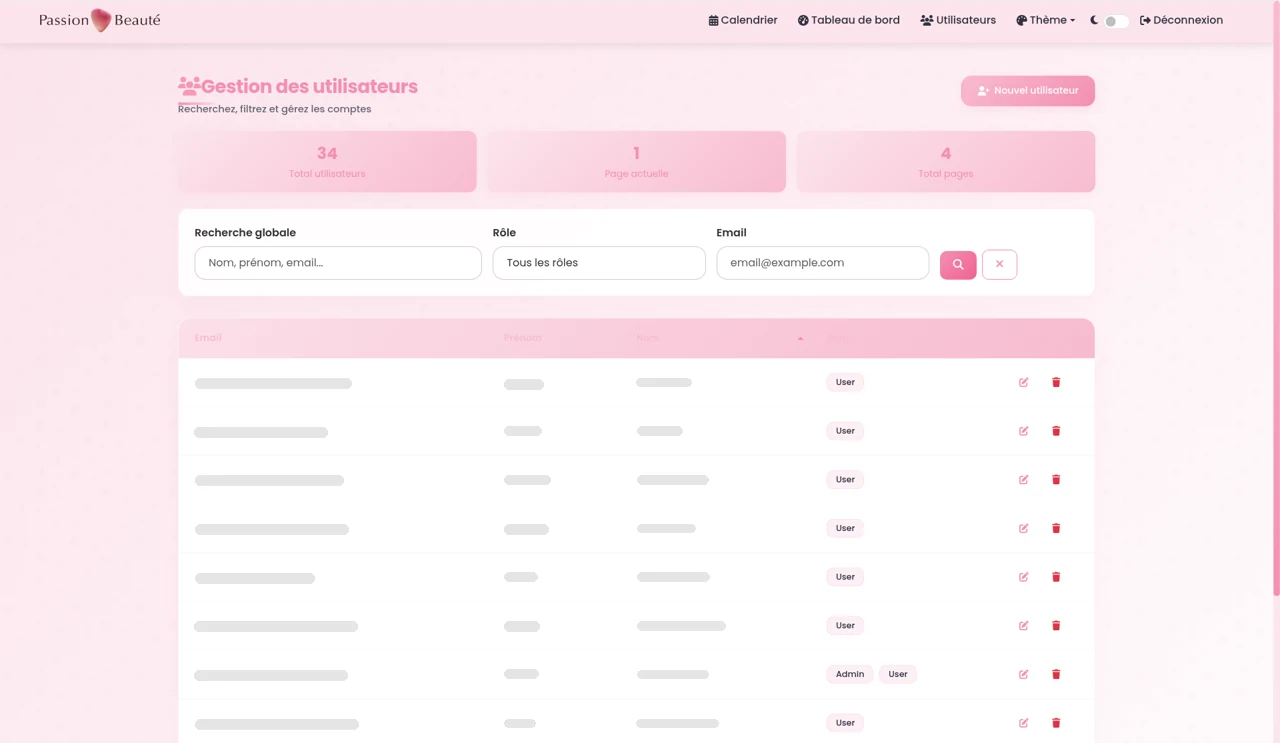The image size is (1280, 743).
Task: Delete the user in the third row
Action: coord(1056,480)
